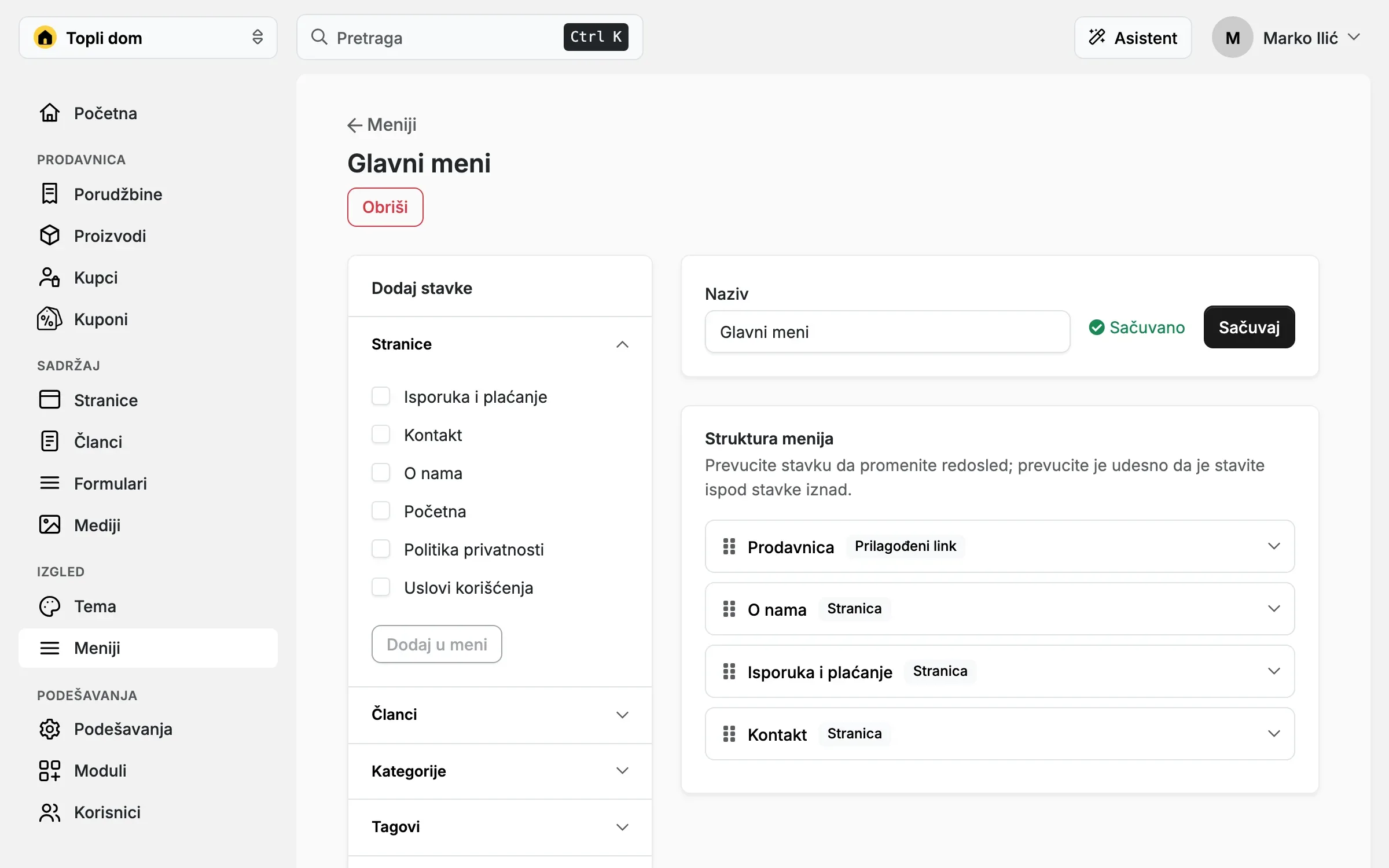Click the Mediji image icon
This screenshot has width=1389, height=868.
pyautogui.click(x=50, y=525)
